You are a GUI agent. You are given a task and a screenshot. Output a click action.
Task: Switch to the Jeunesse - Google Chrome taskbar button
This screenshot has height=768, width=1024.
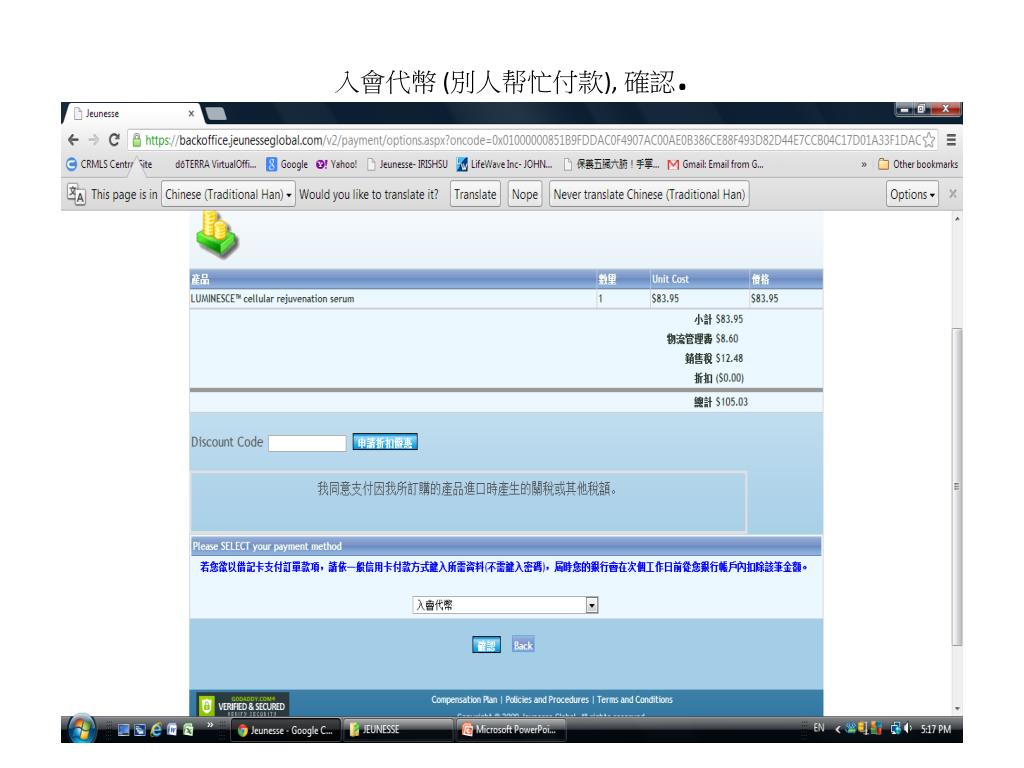pyautogui.click(x=285, y=730)
